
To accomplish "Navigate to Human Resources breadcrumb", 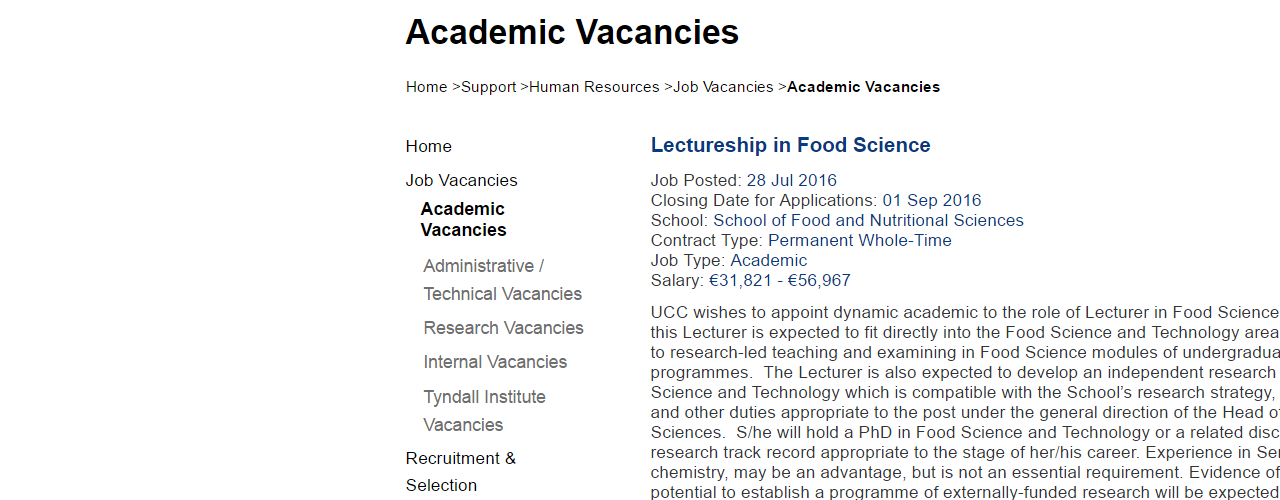I will point(594,87).
